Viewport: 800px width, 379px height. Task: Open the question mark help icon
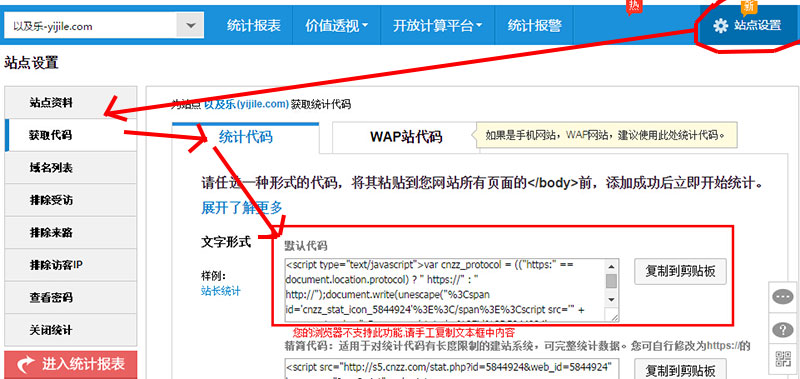(x=783, y=330)
